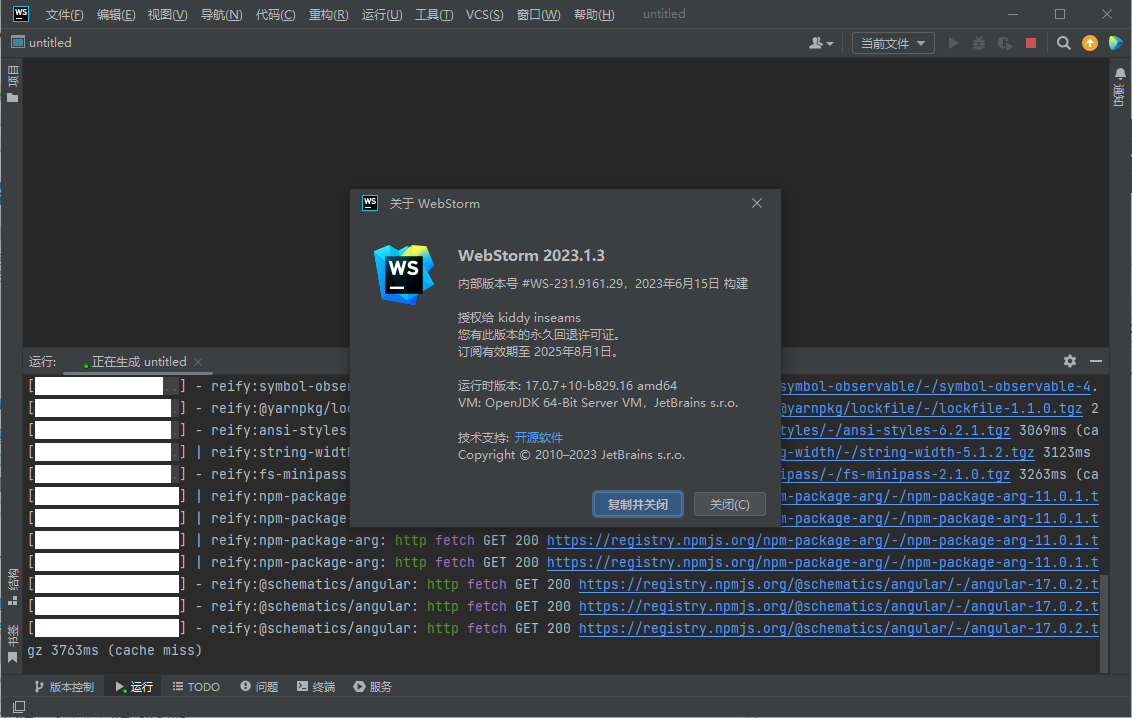Open the 版本控制 tool window
Screen dimensions: 1132x718
[64, 687]
